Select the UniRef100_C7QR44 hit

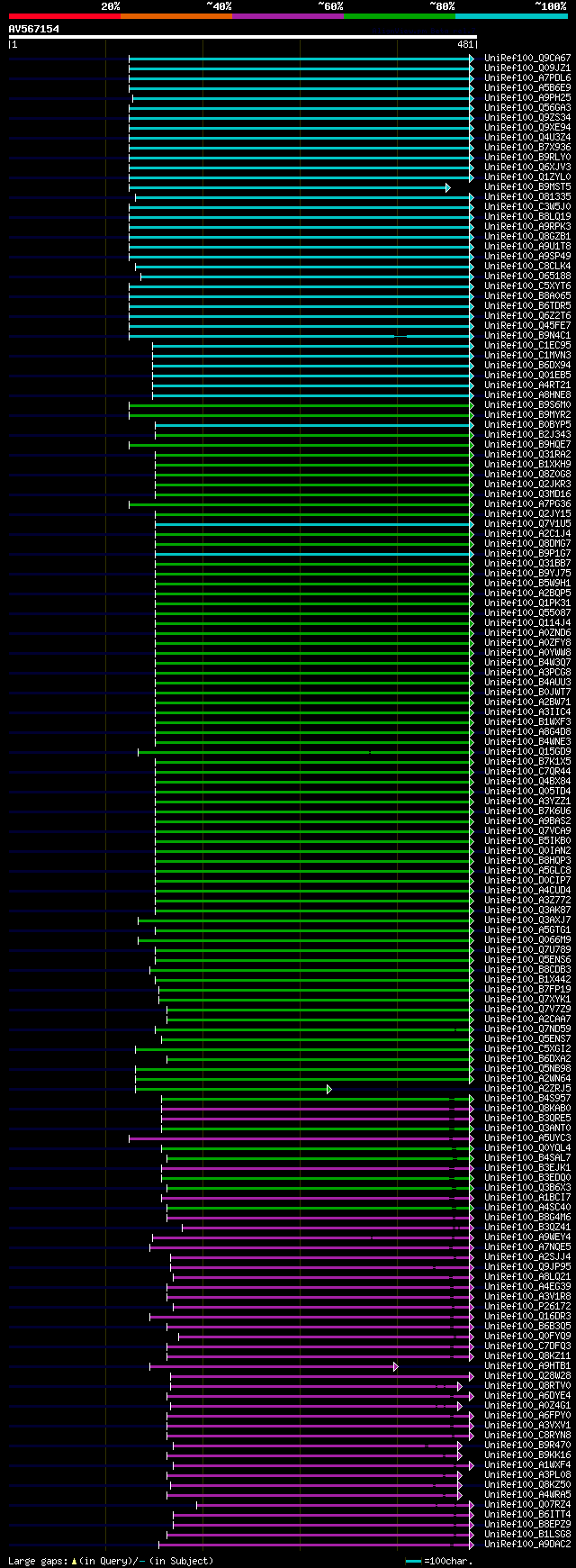click(x=527, y=772)
